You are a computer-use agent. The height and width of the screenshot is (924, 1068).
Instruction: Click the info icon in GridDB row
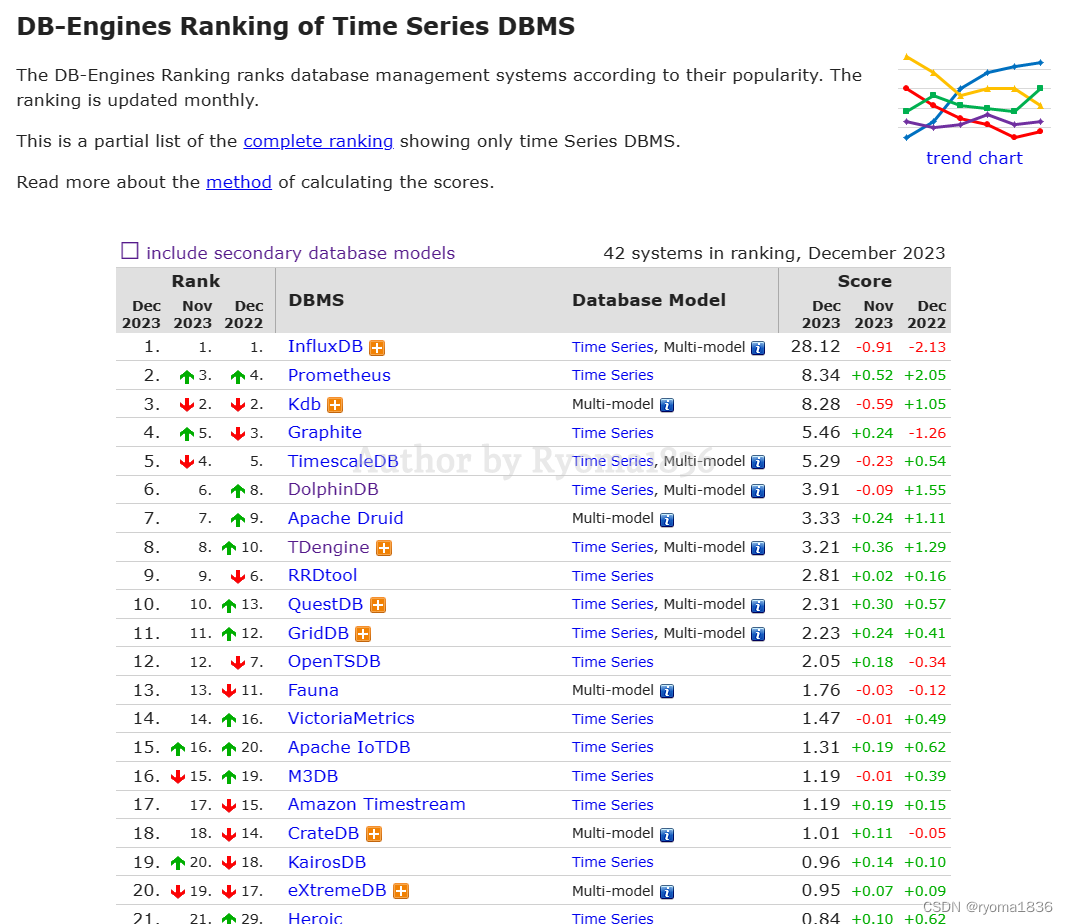tap(758, 634)
